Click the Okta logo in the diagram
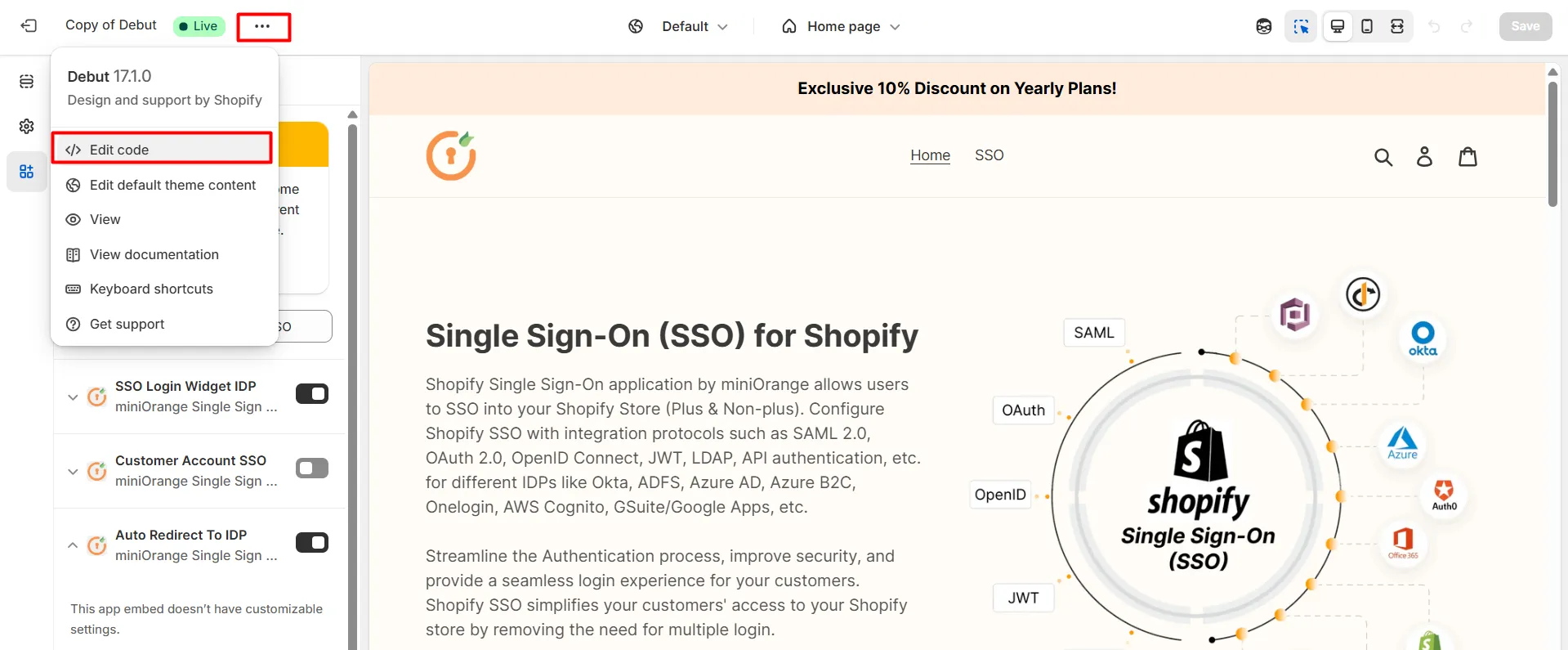The image size is (1568, 650). 1423,338
